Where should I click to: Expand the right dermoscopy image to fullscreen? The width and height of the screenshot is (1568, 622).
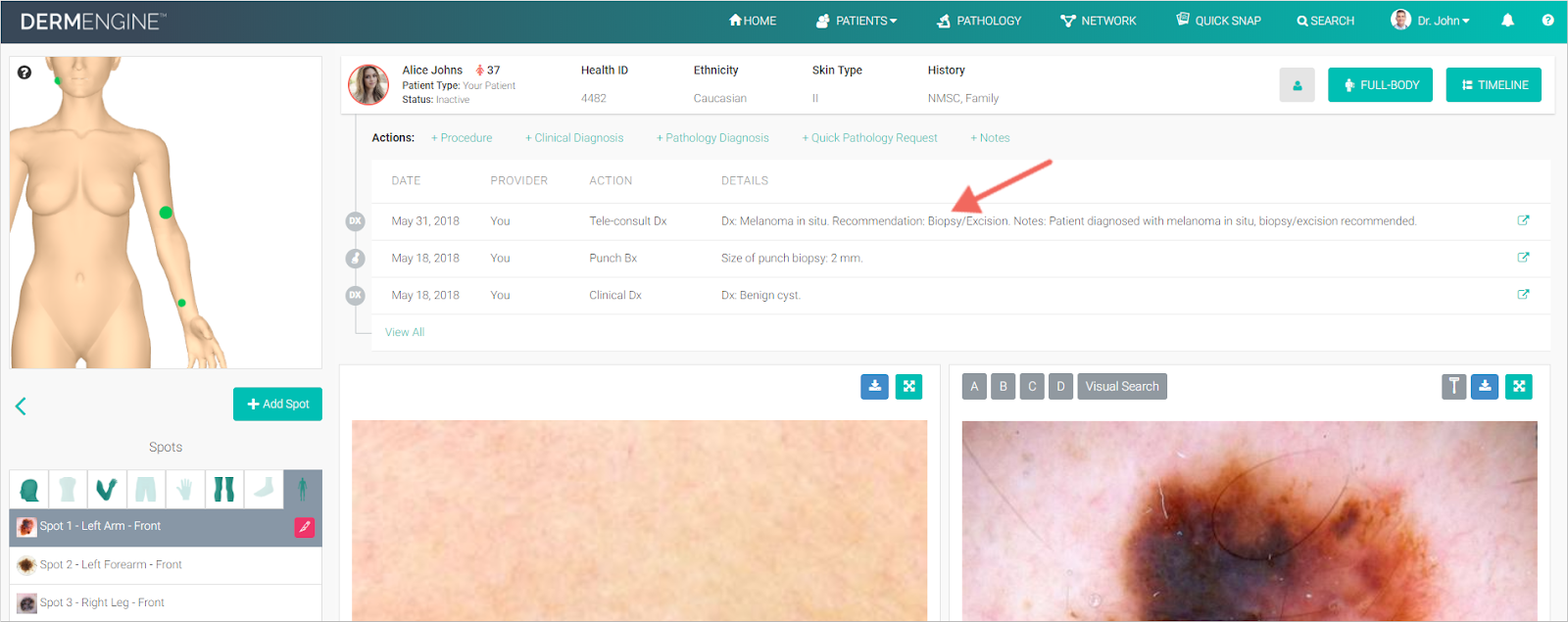tap(1519, 386)
